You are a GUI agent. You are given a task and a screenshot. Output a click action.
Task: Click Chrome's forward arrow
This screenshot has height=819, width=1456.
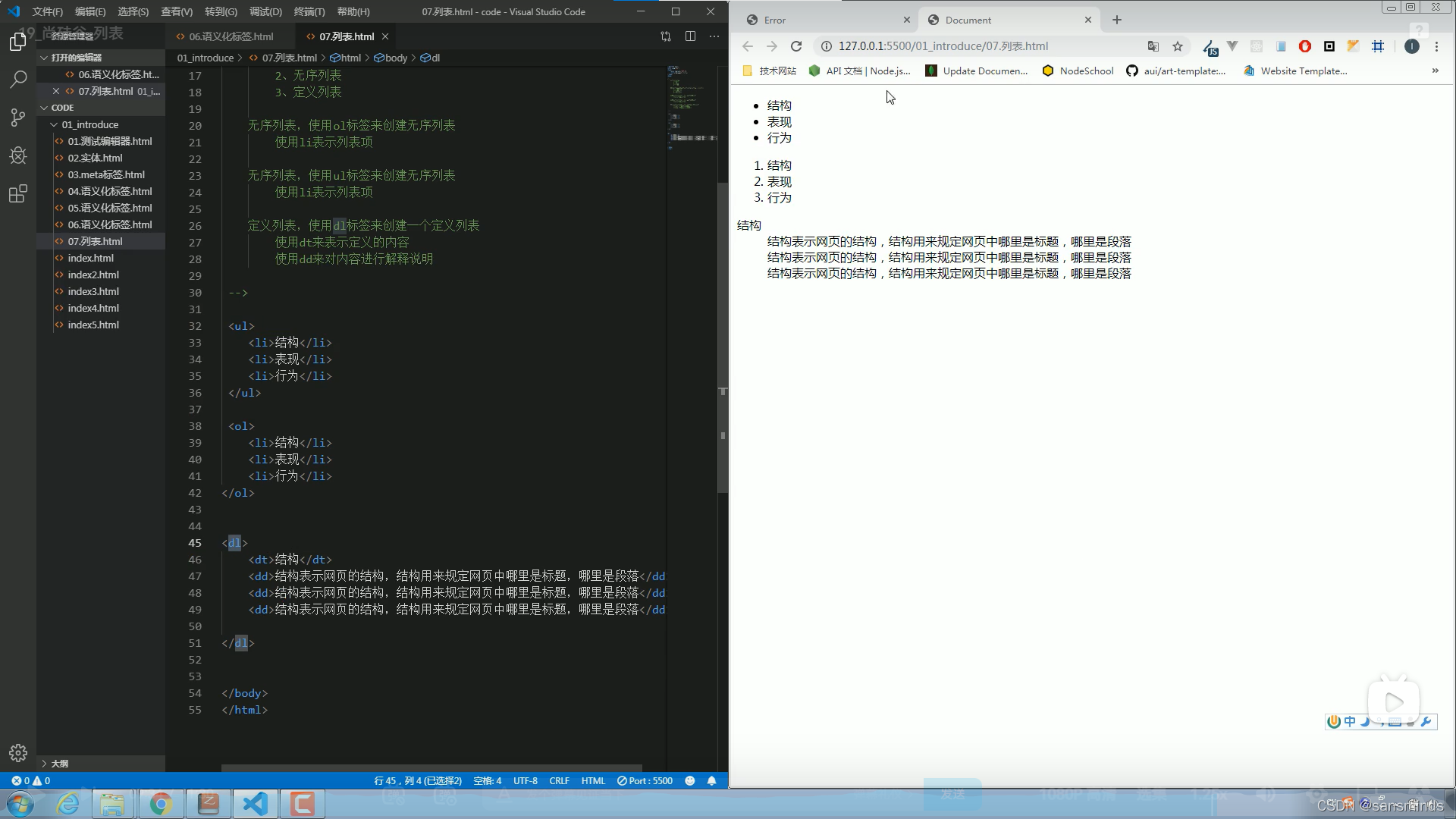click(772, 46)
